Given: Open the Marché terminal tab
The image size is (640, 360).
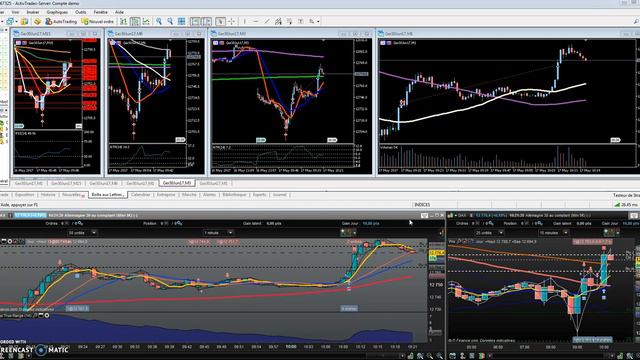Looking at the screenshot, I should coord(189,195).
